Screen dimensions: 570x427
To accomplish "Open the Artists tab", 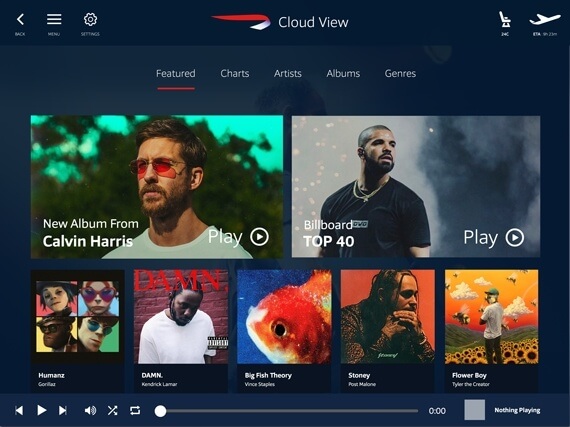I will tap(288, 73).
